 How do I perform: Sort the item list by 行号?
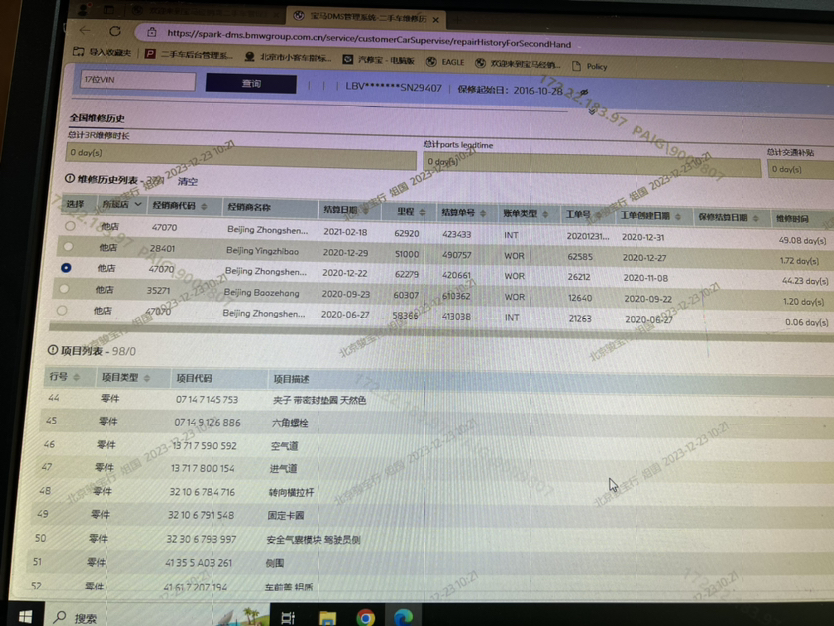coord(77,377)
